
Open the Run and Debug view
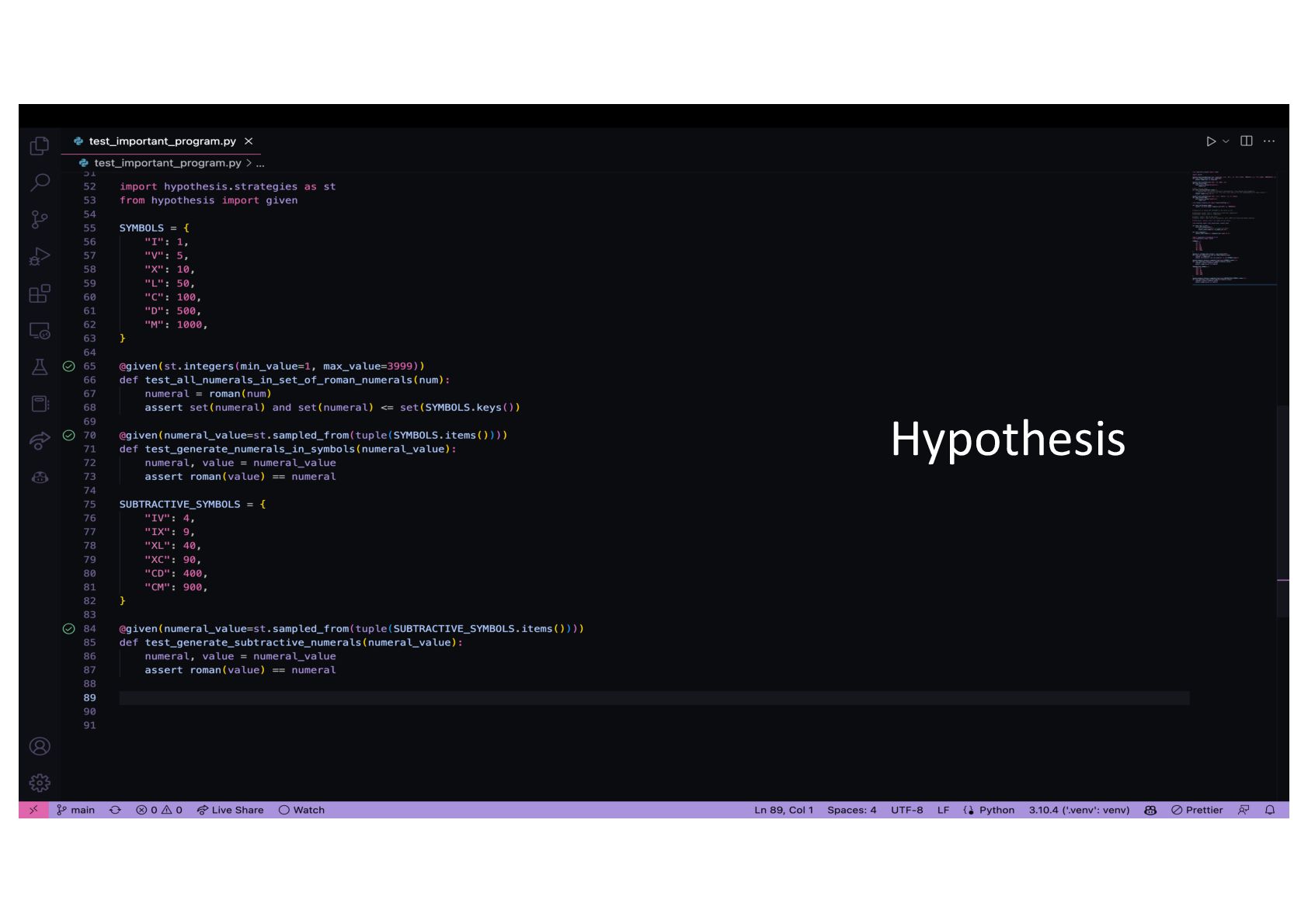pyautogui.click(x=40, y=256)
